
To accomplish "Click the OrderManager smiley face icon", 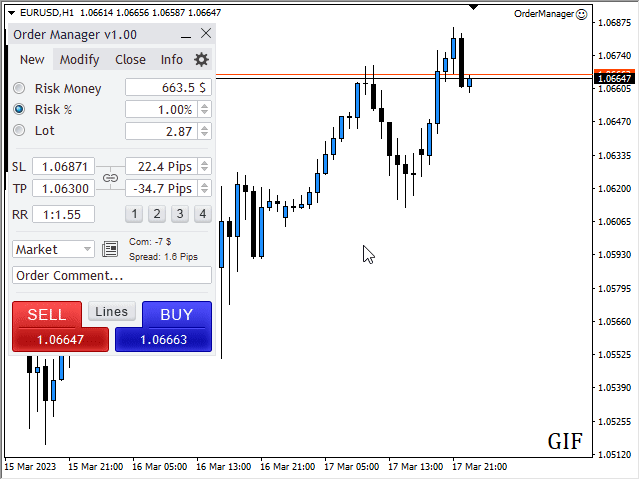I will pyautogui.click(x=581, y=14).
